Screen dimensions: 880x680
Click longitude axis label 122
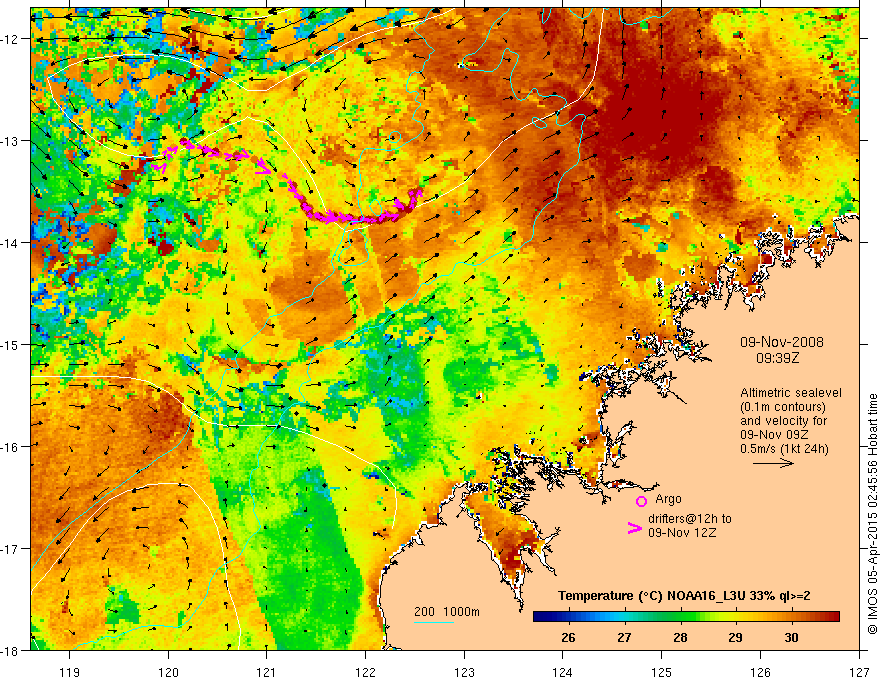pyautogui.click(x=365, y=672)
